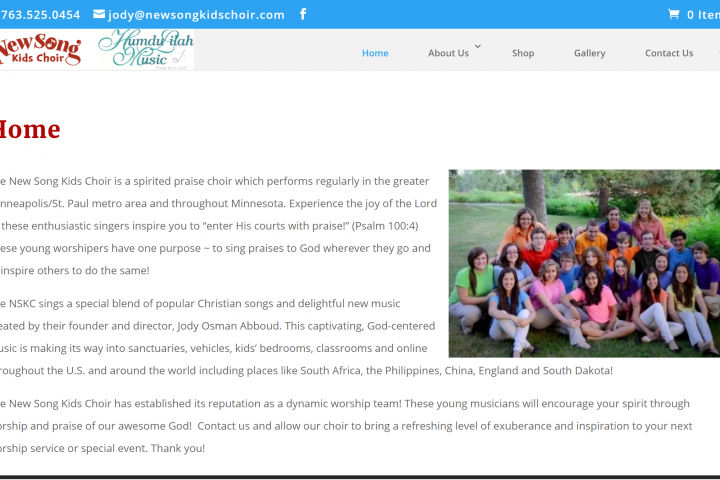
Task: Click the text "(Psalm 100:4)"
Action: (385, 226)
